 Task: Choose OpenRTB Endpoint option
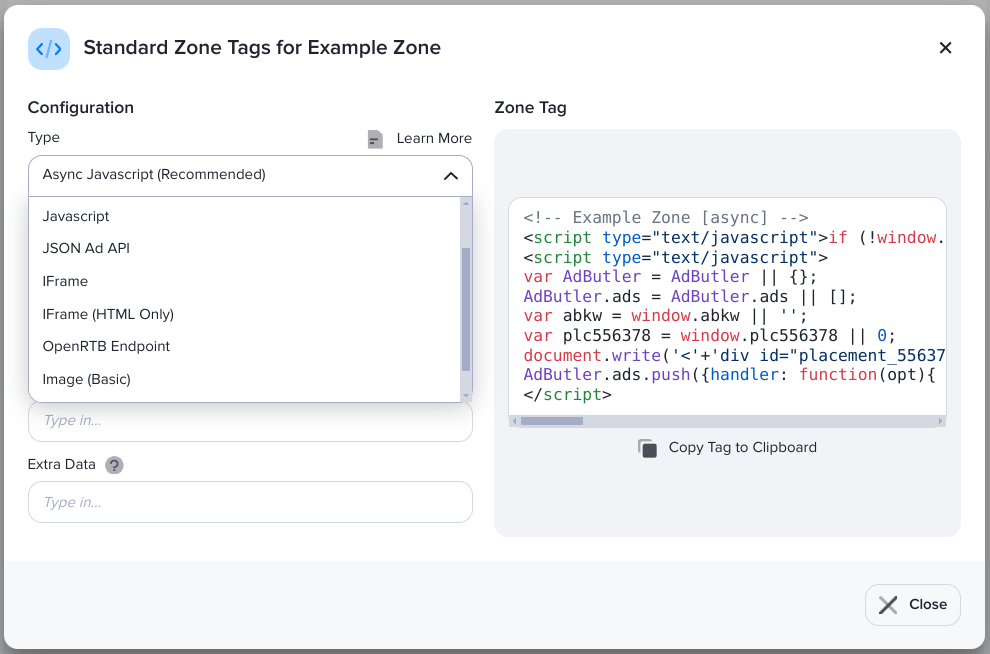244,347
